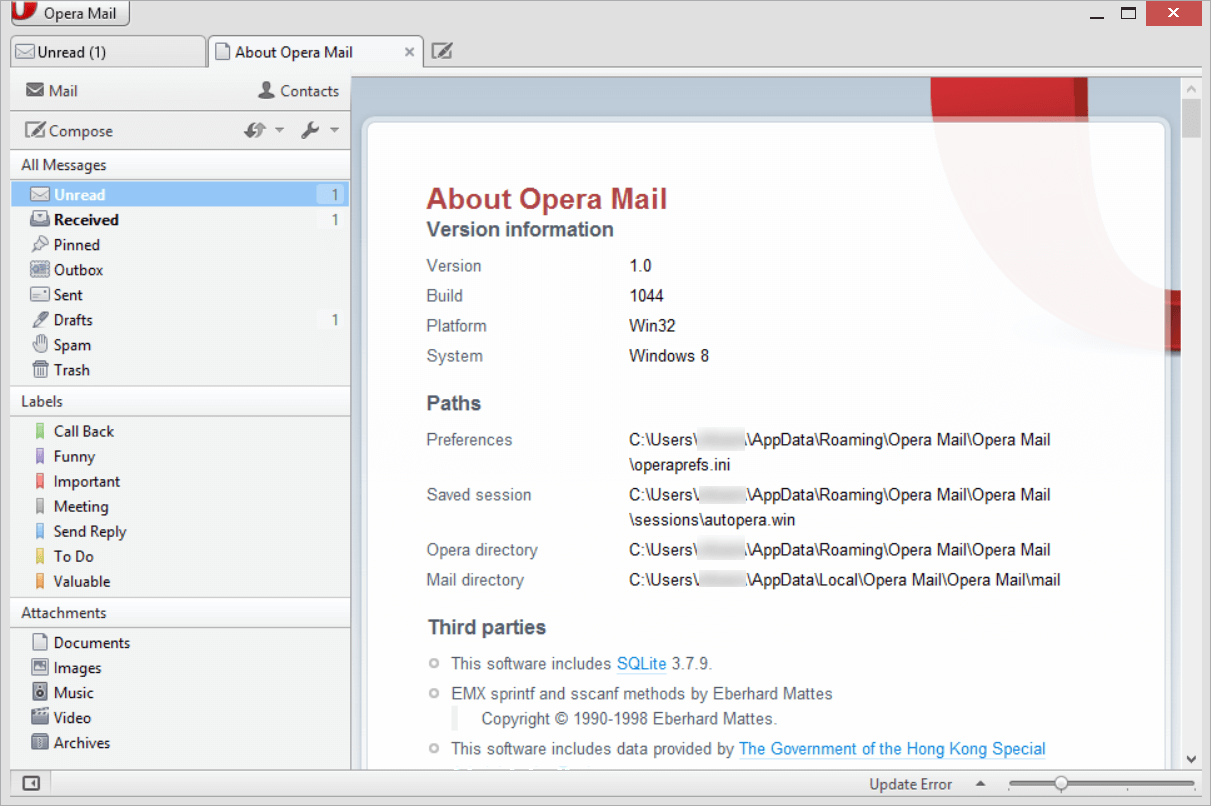The width and height of the screenshot is (1211, 806).
Task: Click the Pinned pushpin icon
Action: (x=40, y=245)
